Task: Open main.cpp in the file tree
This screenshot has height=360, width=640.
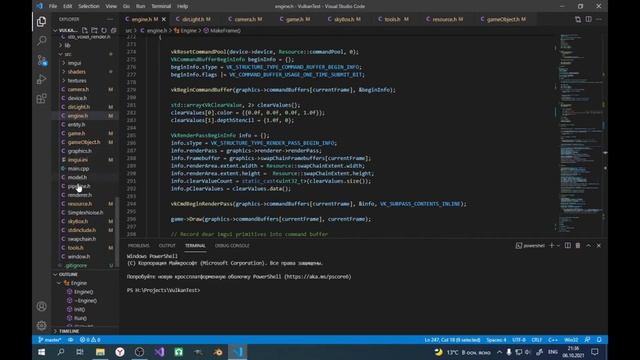Action: (x=78, y=169)
